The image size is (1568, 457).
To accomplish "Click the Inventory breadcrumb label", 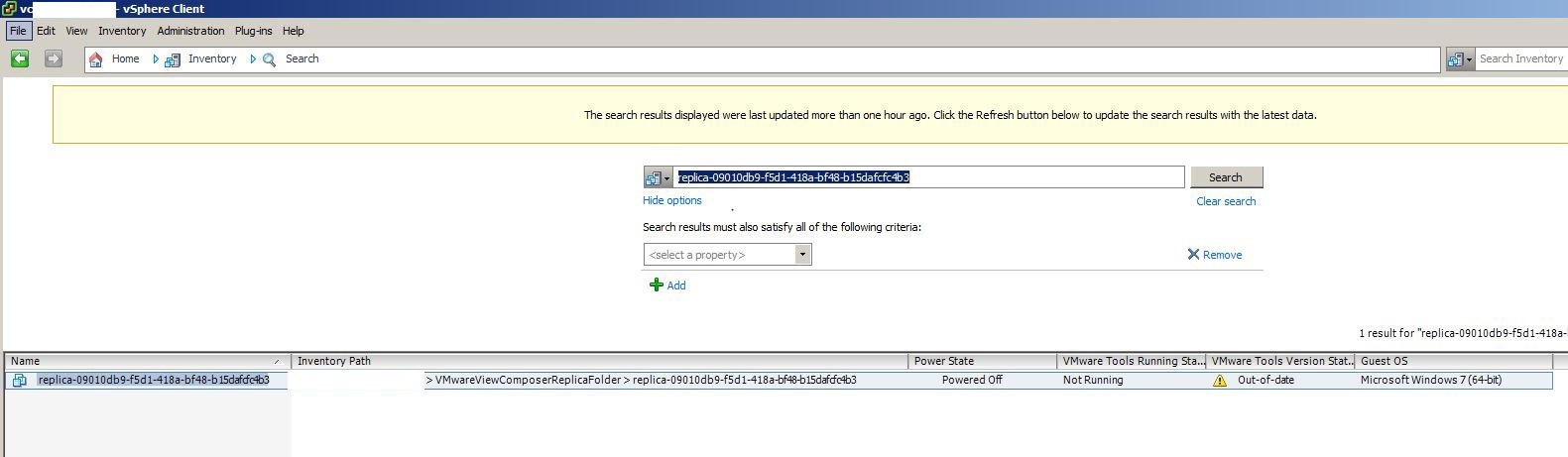I will coord(212,58).
